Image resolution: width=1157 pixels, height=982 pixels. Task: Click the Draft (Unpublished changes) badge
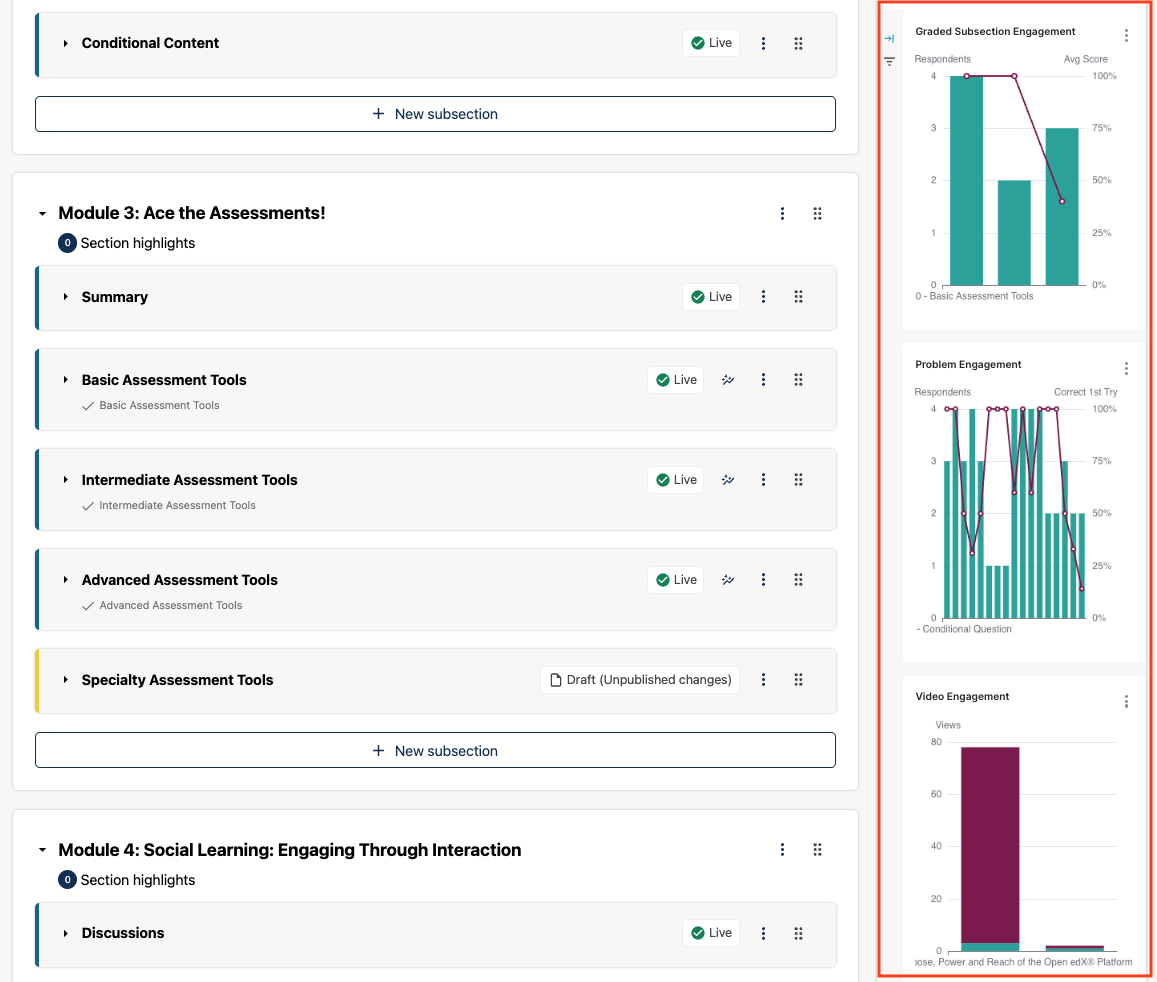pos(639,679)
